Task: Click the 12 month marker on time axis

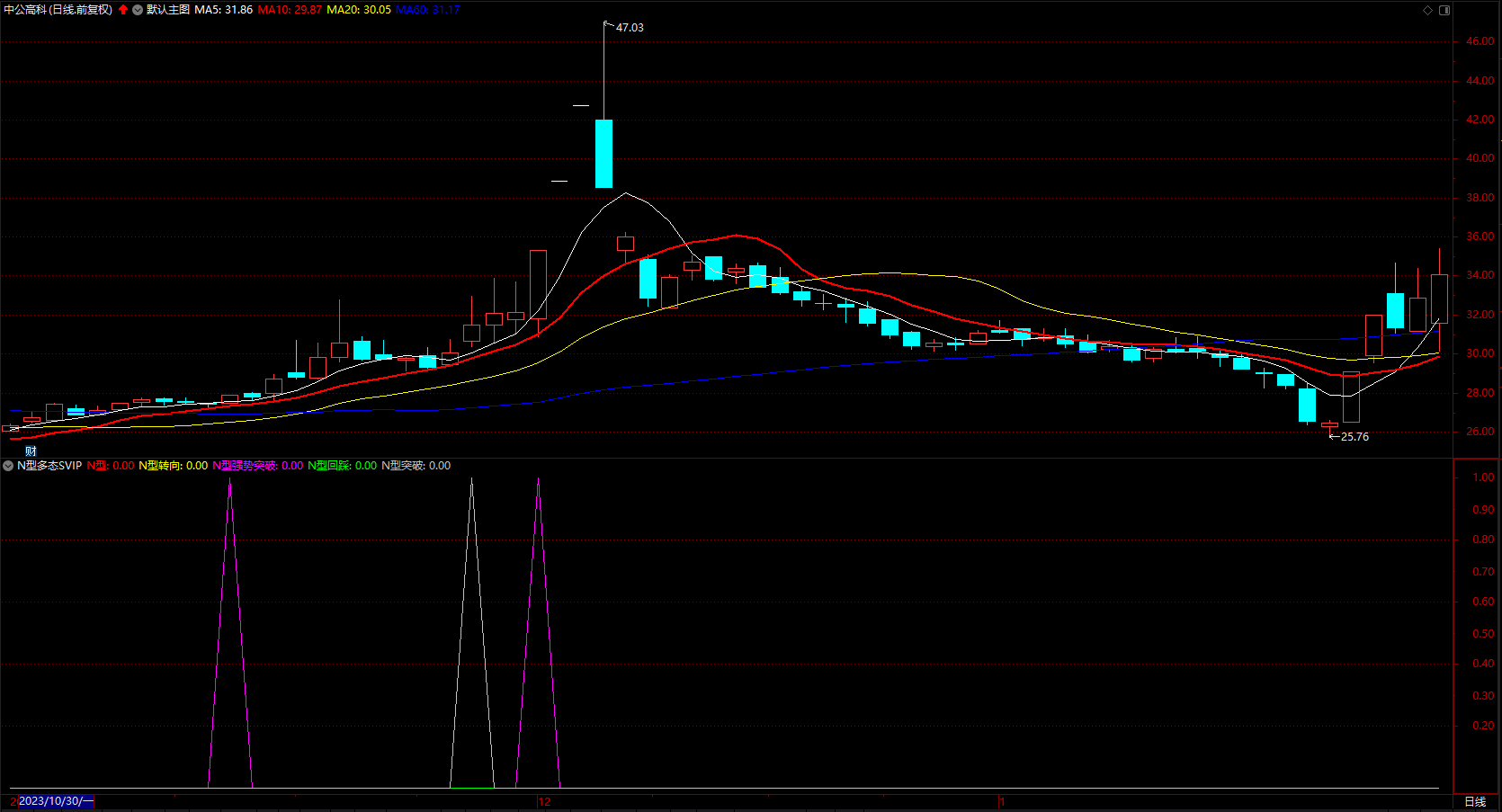Action: coord(544,801)
